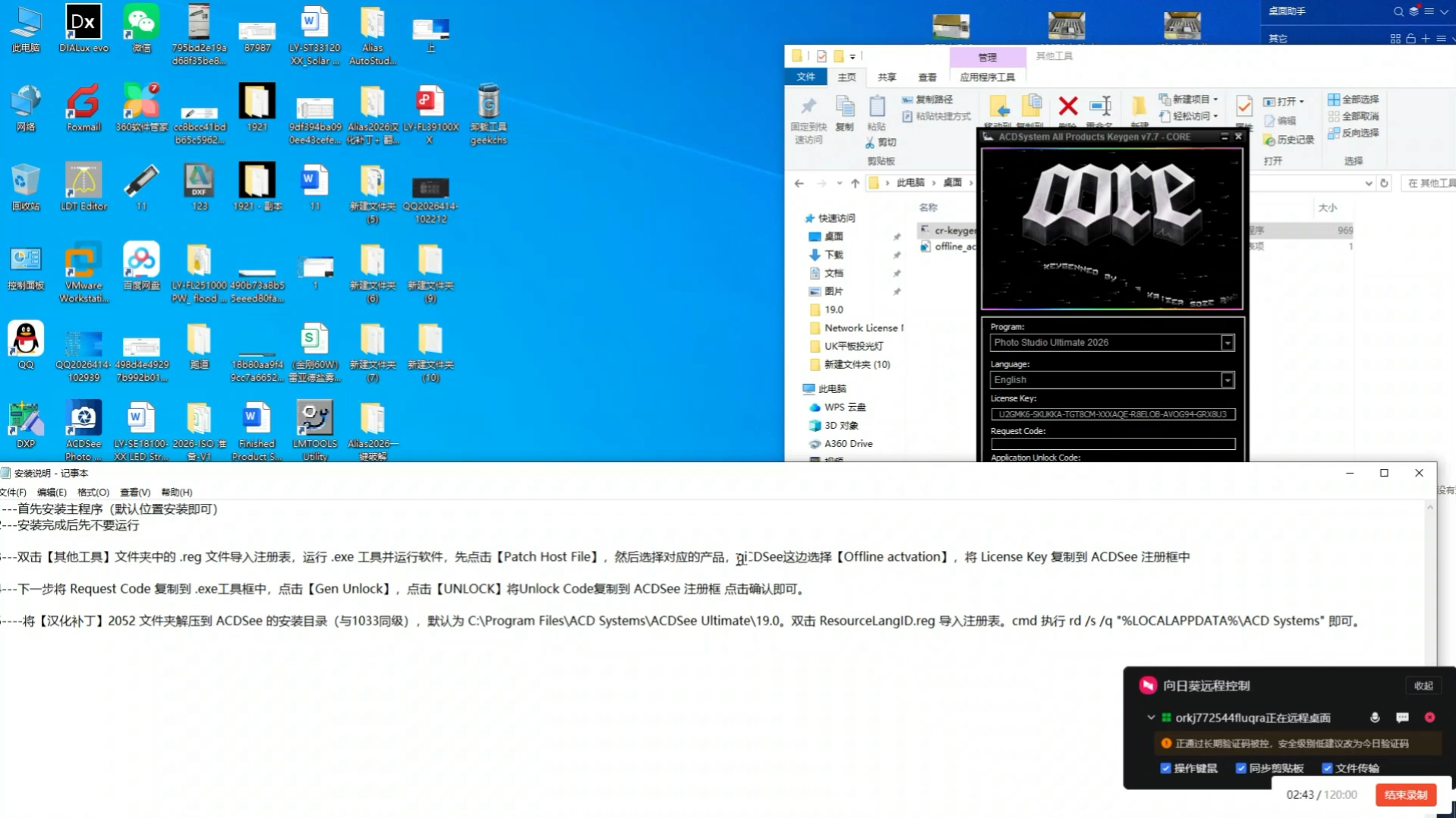1456x818 pixels.
Task: Switch to the 共享 tab in Explorer
Action: [x=887, y=77]
